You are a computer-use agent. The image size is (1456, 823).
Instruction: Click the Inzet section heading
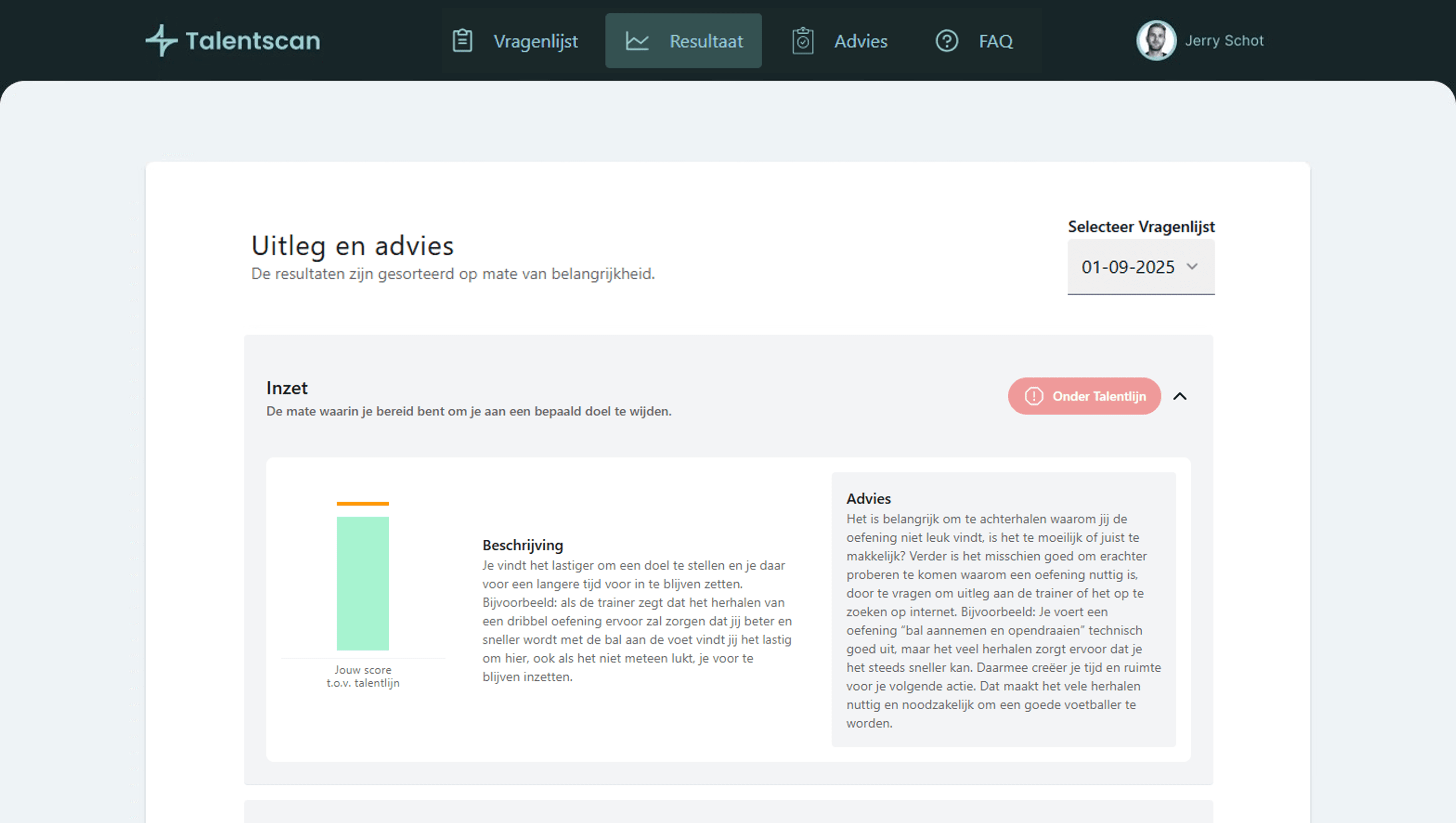287,388
